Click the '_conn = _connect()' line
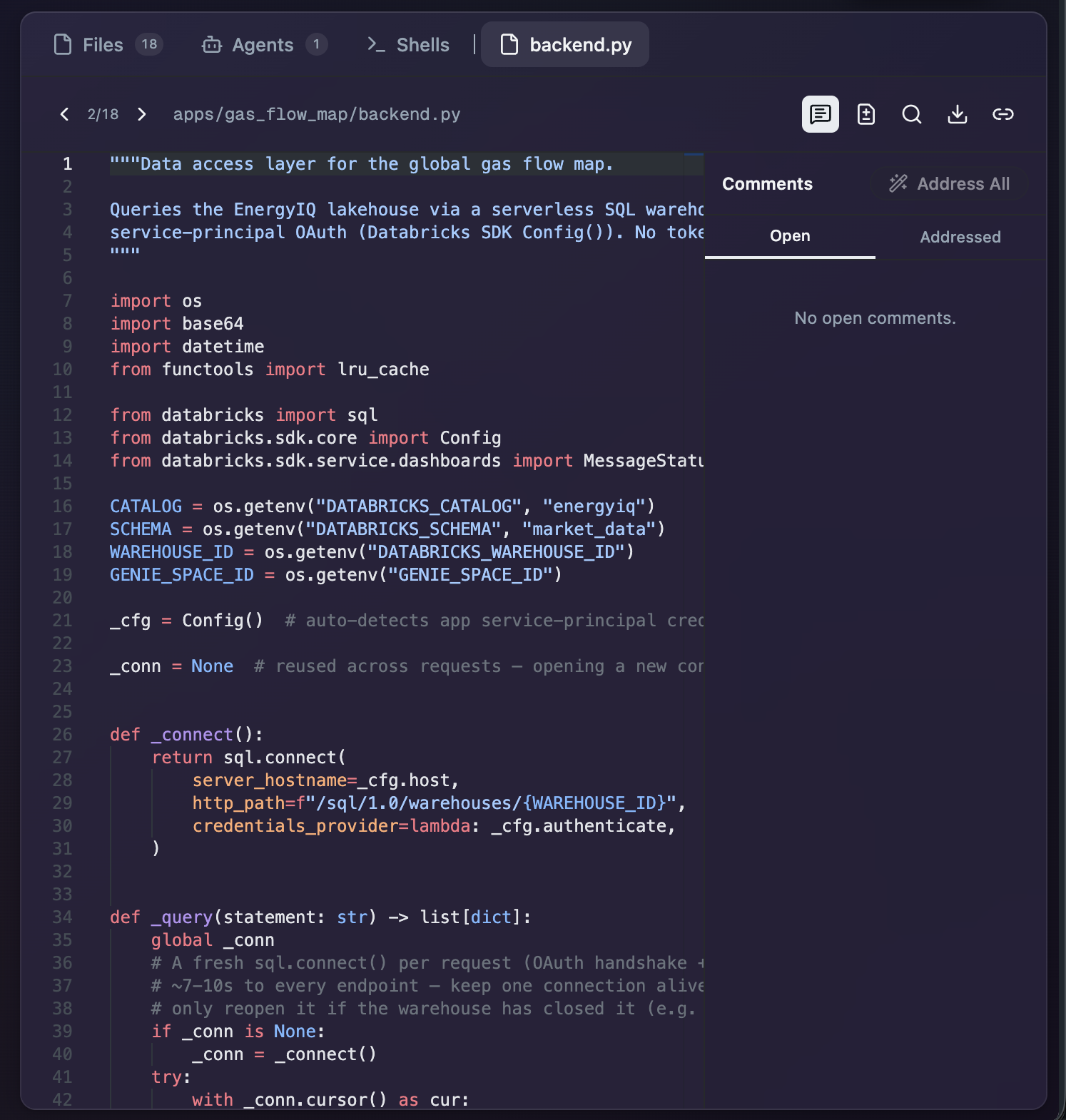 [x=284, y=1054]
